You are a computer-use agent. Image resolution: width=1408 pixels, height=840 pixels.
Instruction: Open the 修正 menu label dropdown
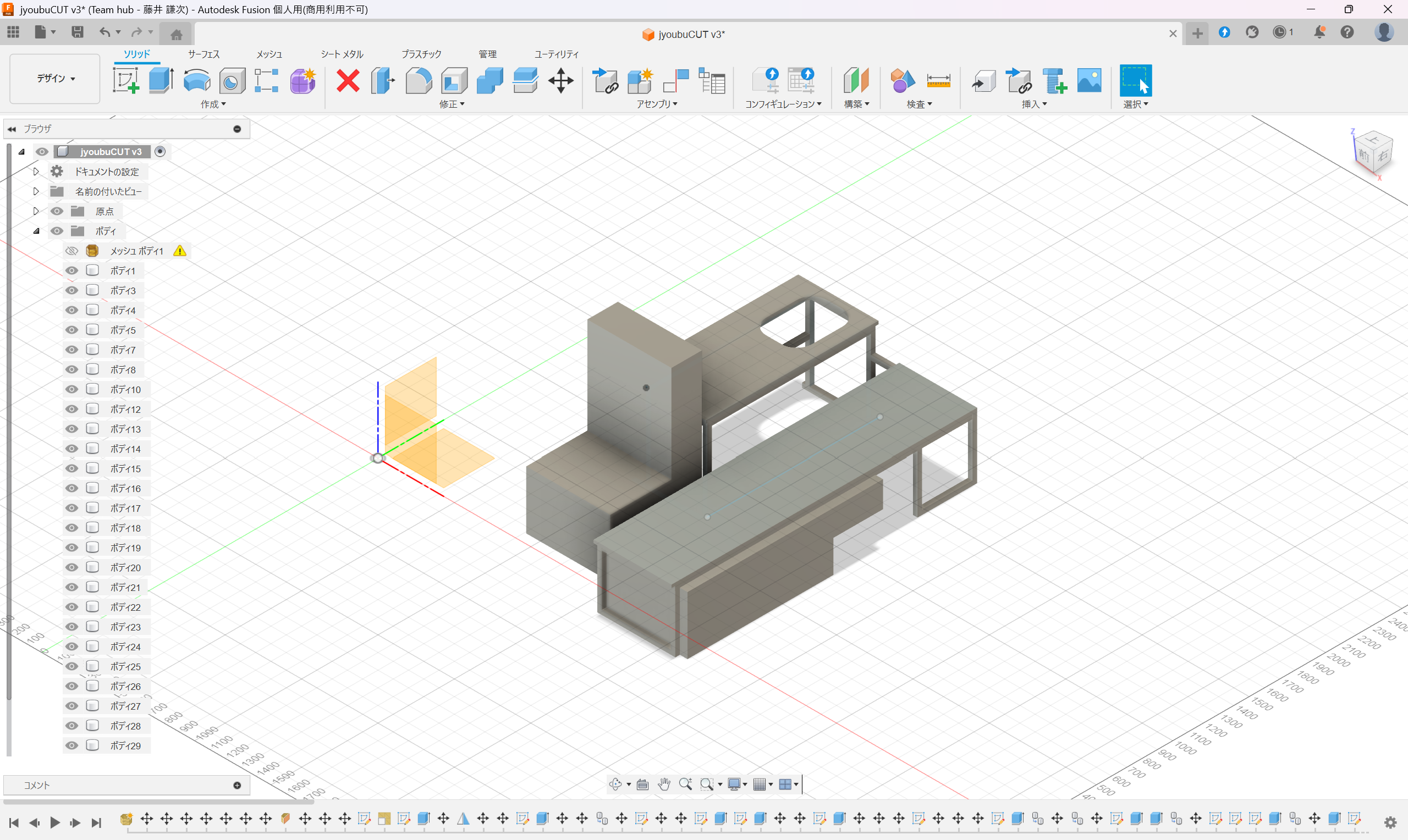coord(451,104)
